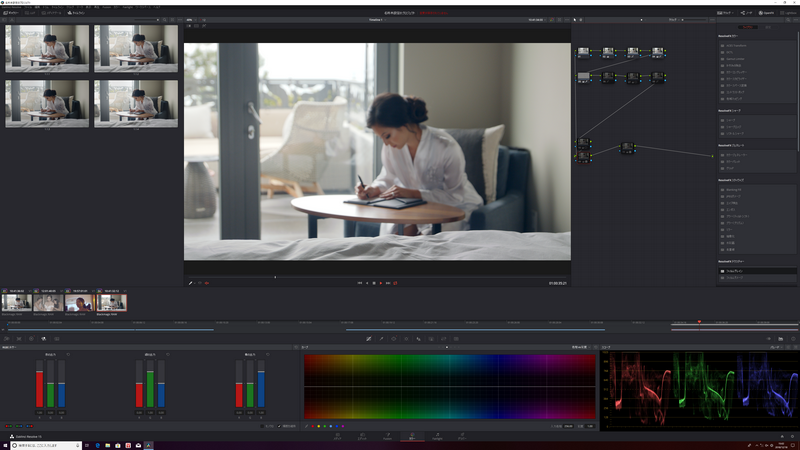
Task: Jump to first frame button
Action: click(x=360, y=283)
